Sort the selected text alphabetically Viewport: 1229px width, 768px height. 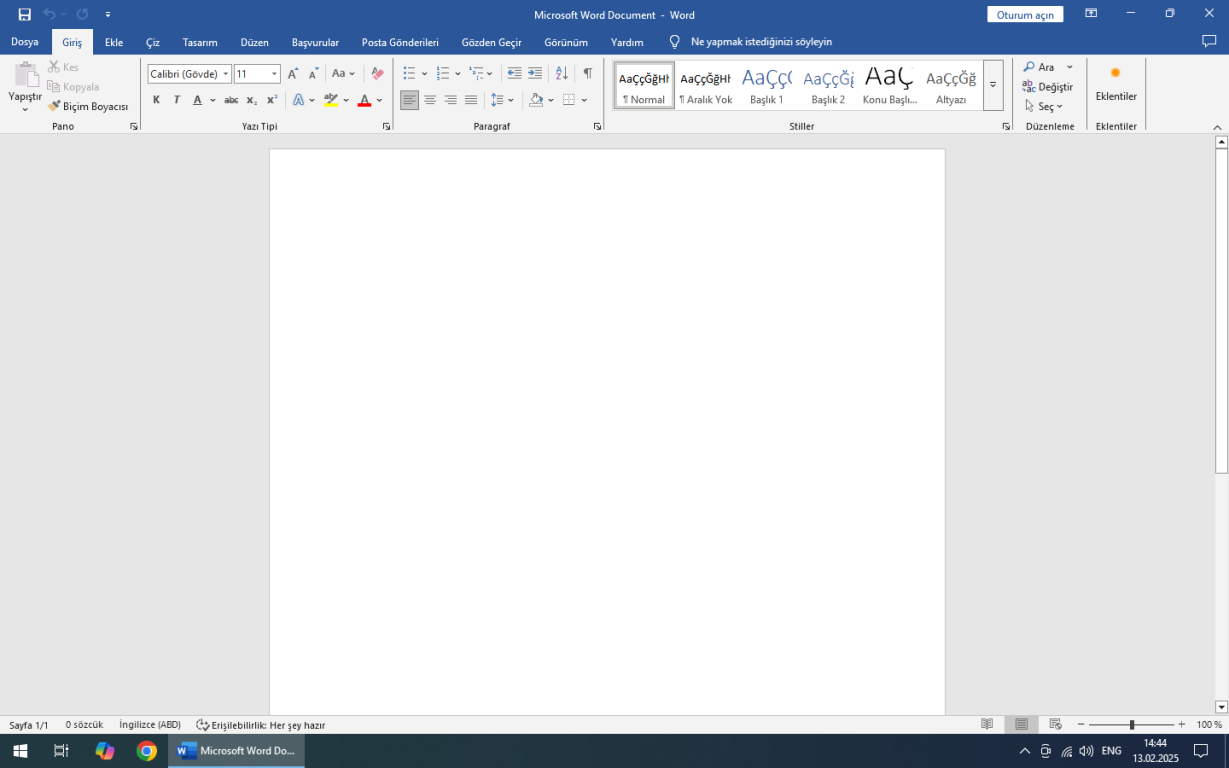[x=562, y=73]
